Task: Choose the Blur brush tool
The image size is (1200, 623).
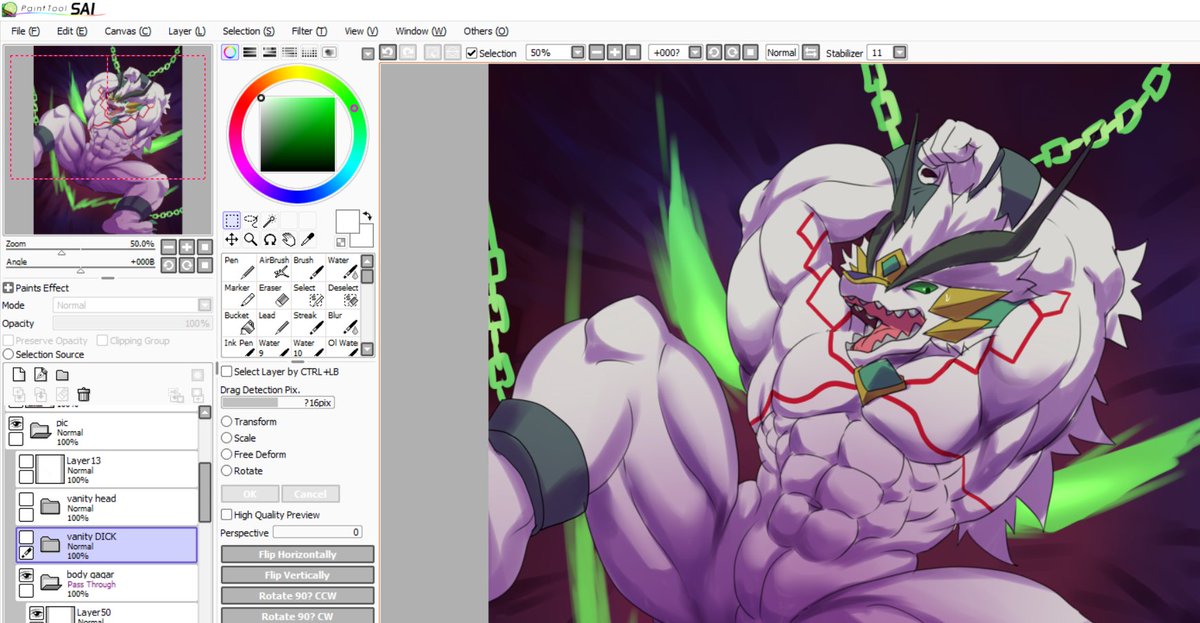Action: [x=342, y=322]
